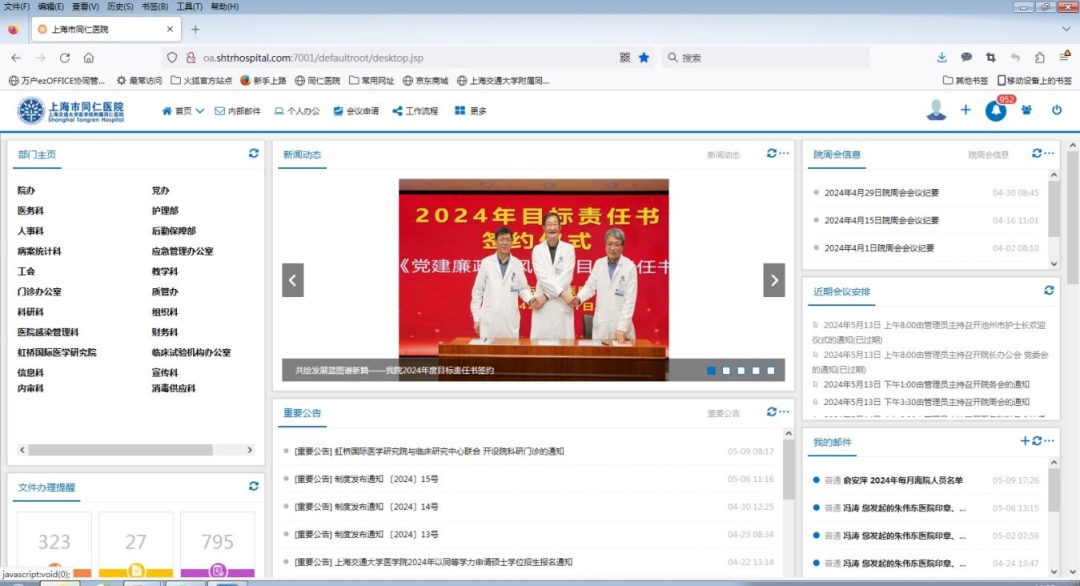
Task: Click the user avatar icon
Action: coord(936,110)
